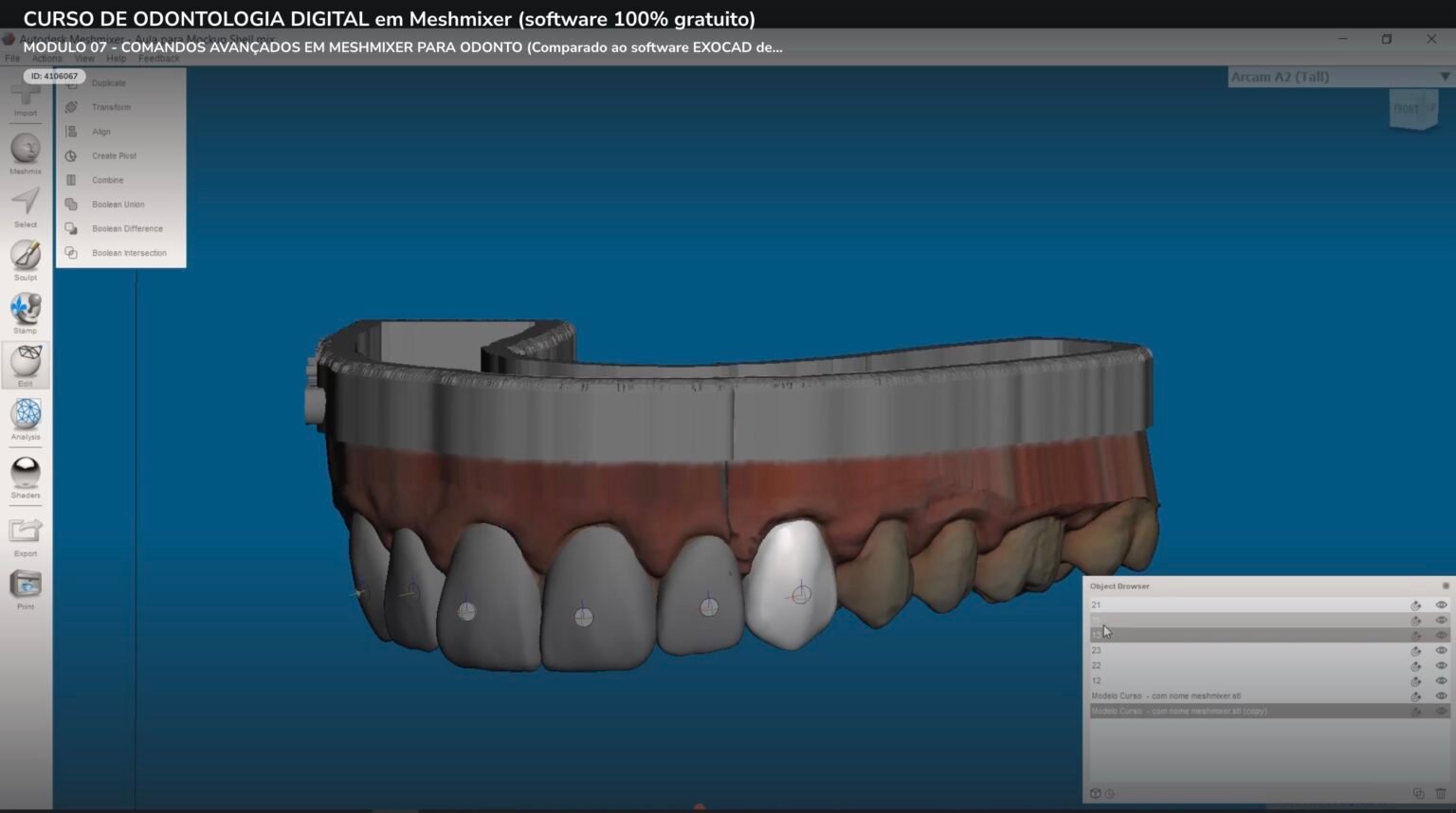Viewport: 1456px width, 813px height.
Task: Open the Analysis tools
Action: [25, 417]
